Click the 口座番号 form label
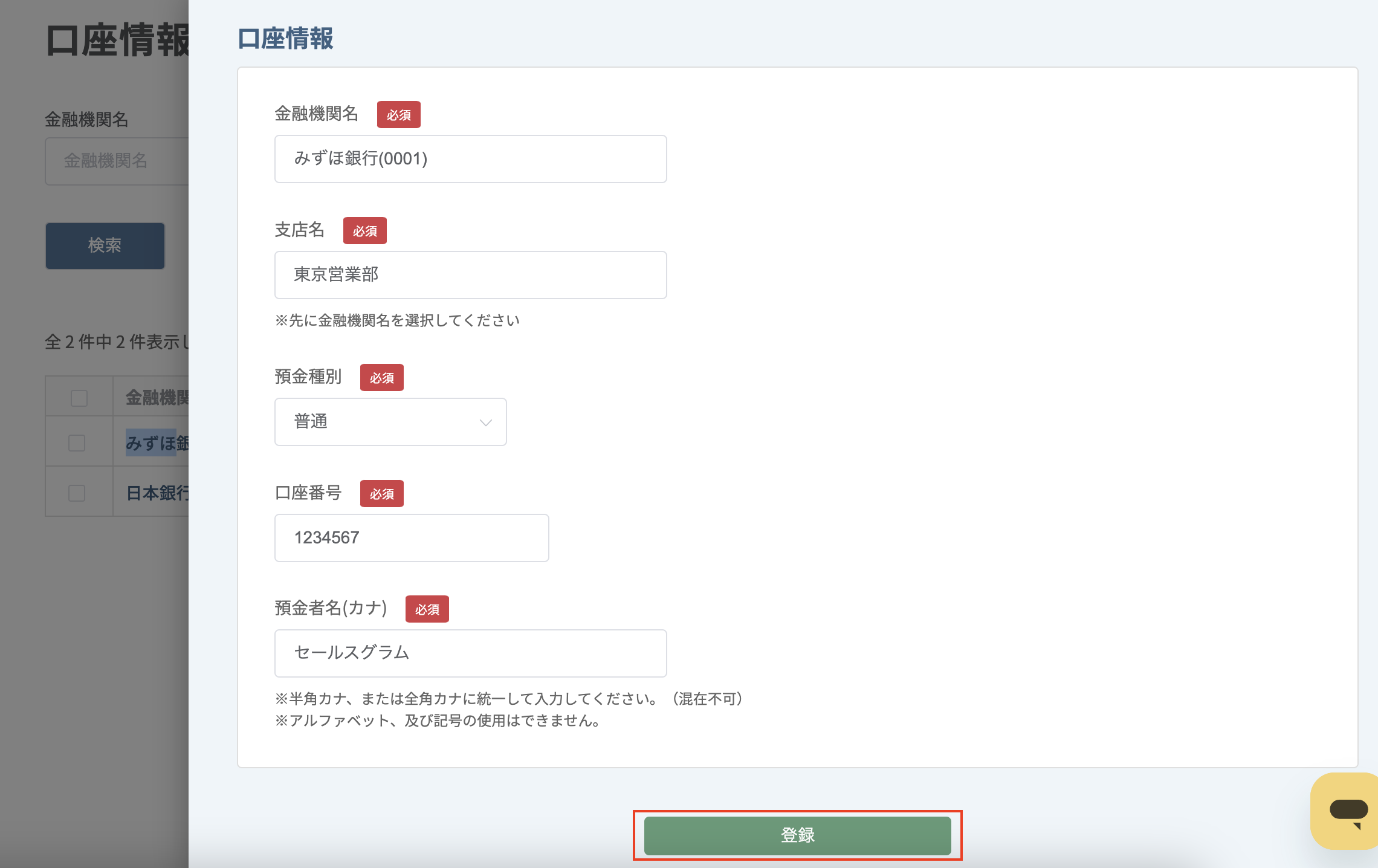This screenshot has width=1378, height=868. 308,493
